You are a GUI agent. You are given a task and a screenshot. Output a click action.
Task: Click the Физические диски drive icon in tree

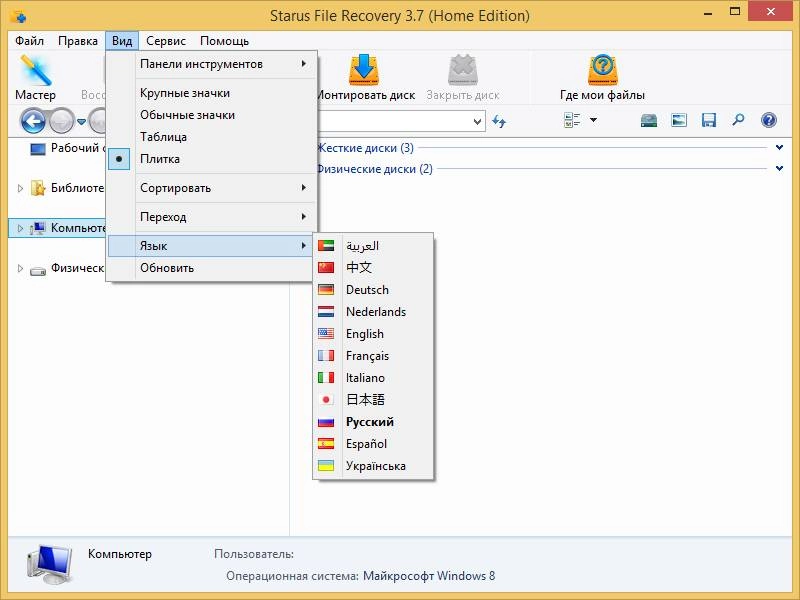pyautogui.click(x=38, y=270)
